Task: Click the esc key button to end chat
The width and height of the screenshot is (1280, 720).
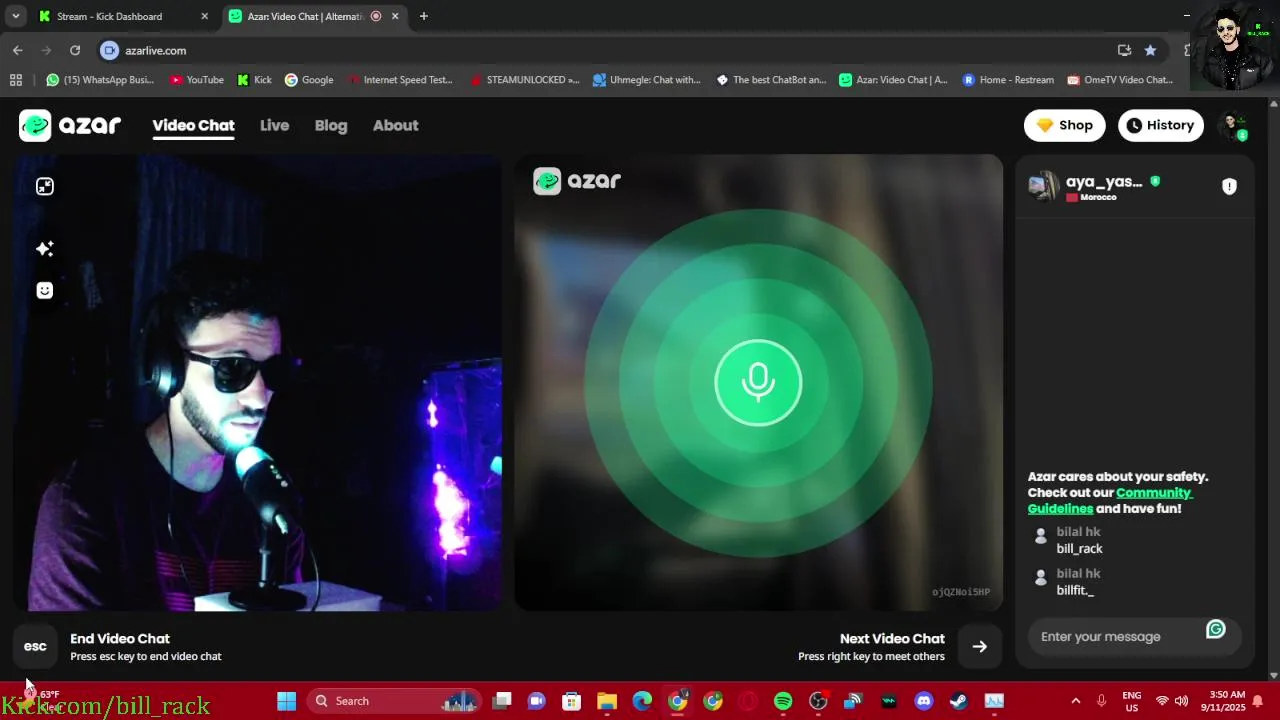Action: click(35, 646)
